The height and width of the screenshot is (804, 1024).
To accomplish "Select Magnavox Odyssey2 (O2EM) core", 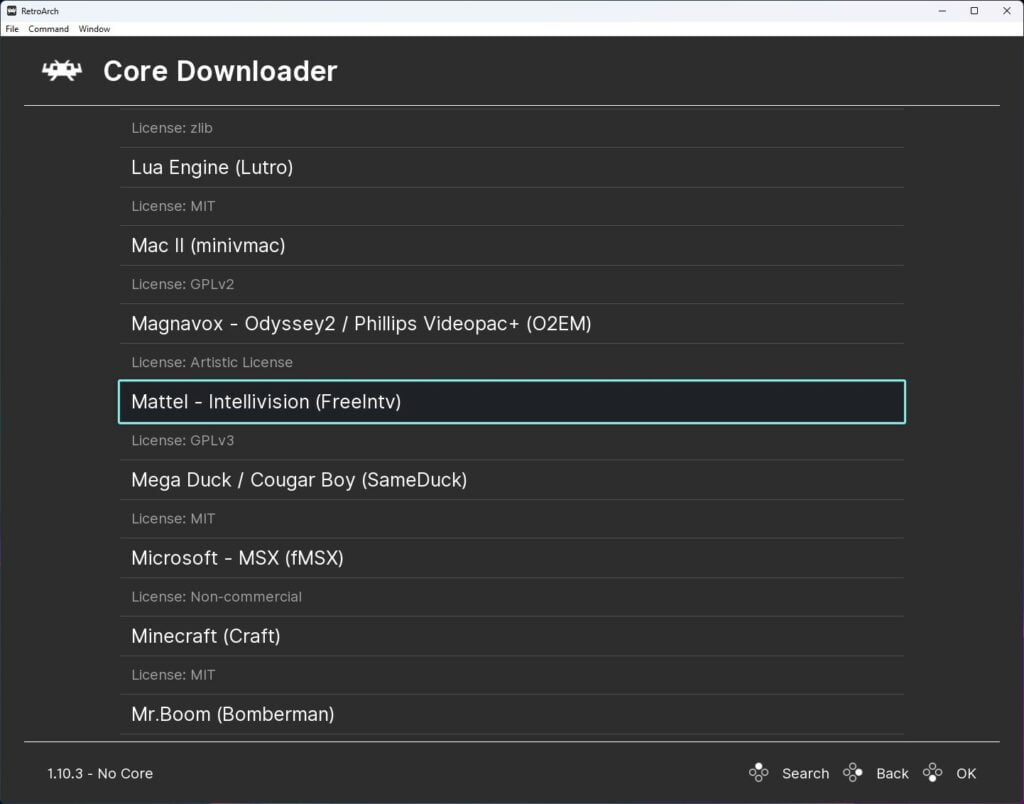I will pos(512,323).
